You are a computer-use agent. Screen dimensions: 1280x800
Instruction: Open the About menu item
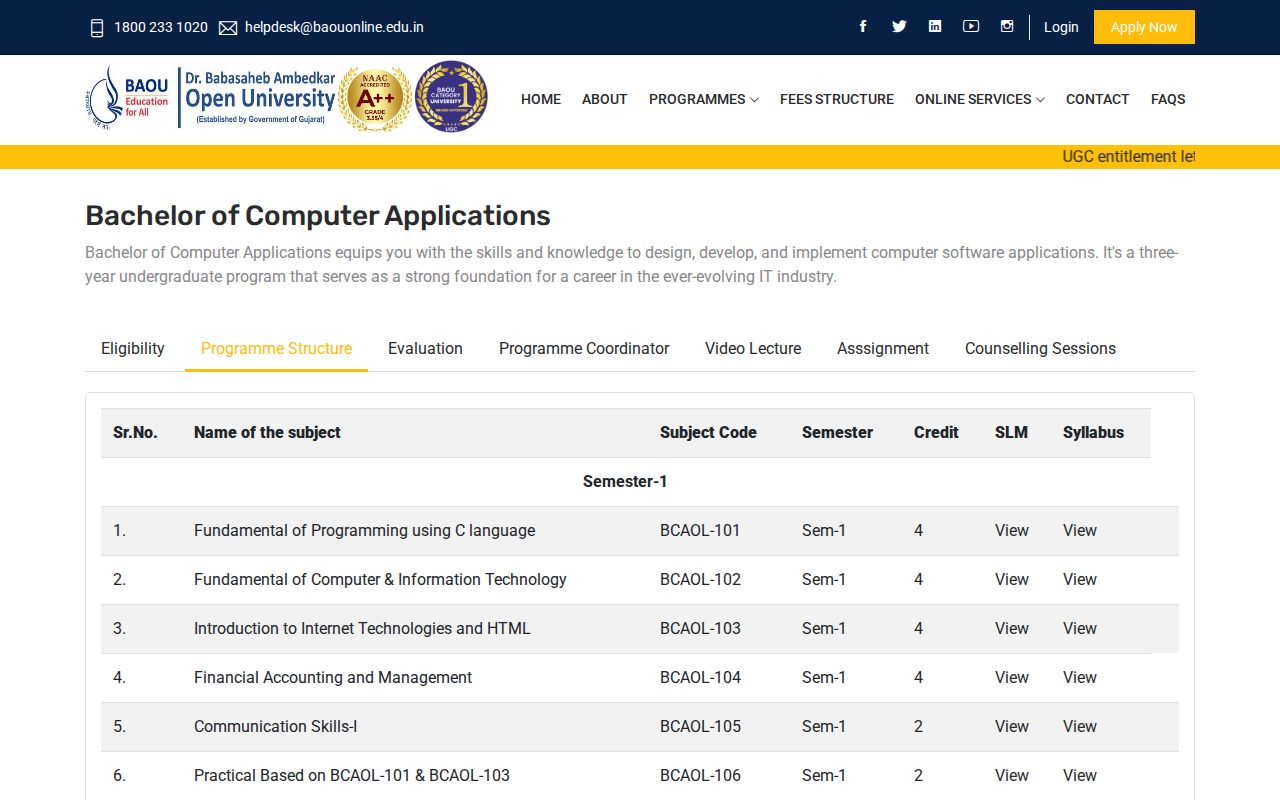point(605,99)
